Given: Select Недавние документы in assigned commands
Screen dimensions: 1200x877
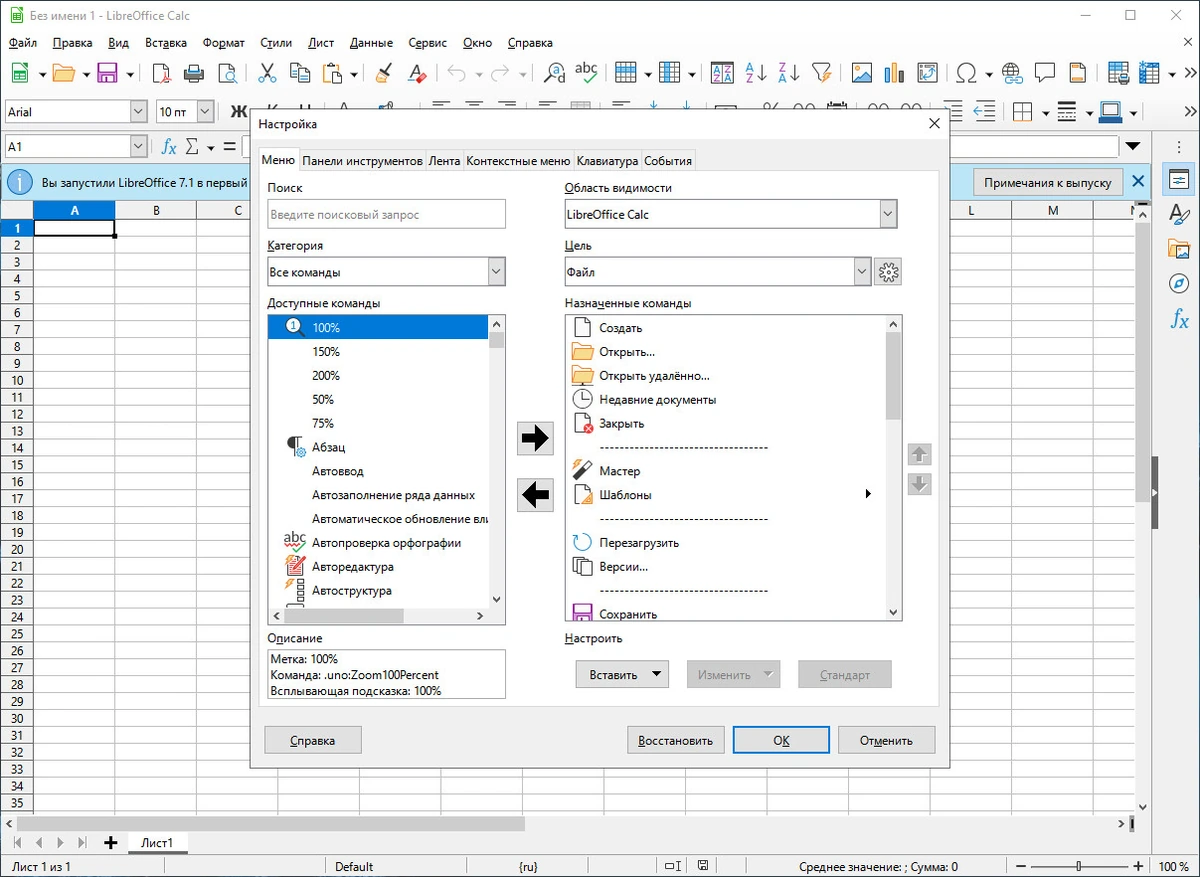Looking at the screenshot, I should [x=727, y=399].
